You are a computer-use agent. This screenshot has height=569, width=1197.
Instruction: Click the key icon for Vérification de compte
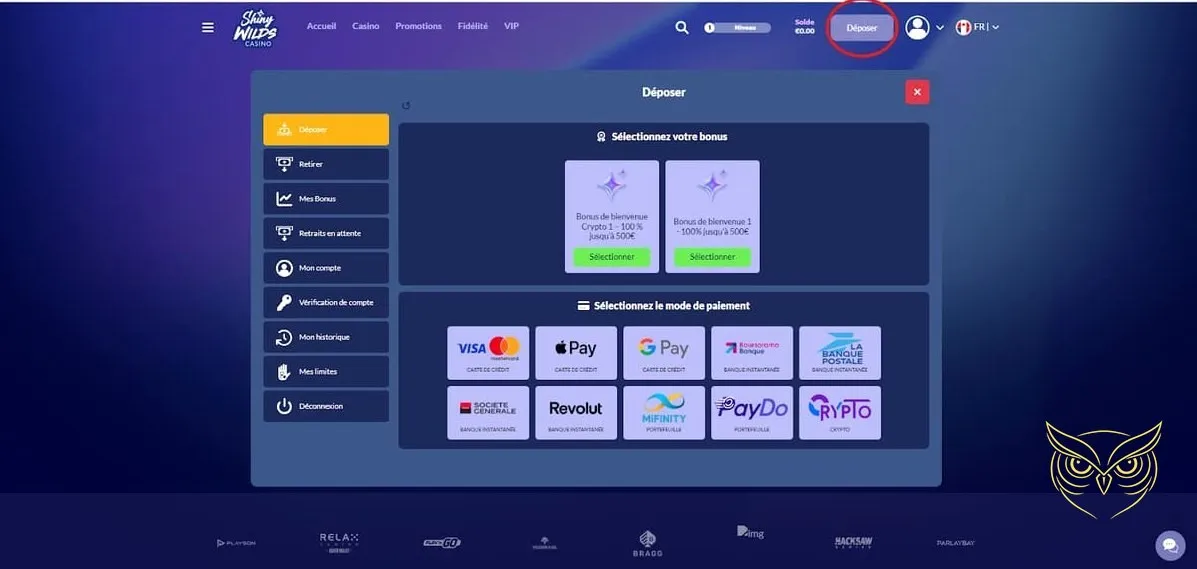click(284, 302)
